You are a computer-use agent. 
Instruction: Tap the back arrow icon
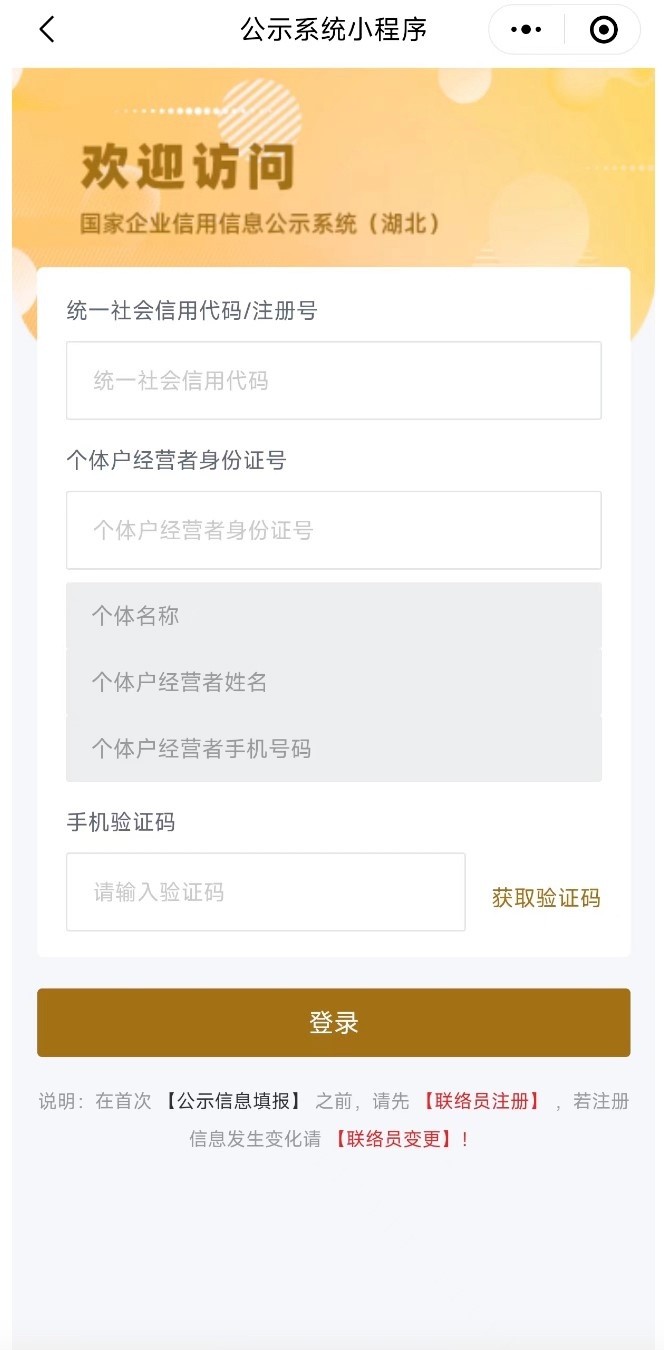(47, 30)
